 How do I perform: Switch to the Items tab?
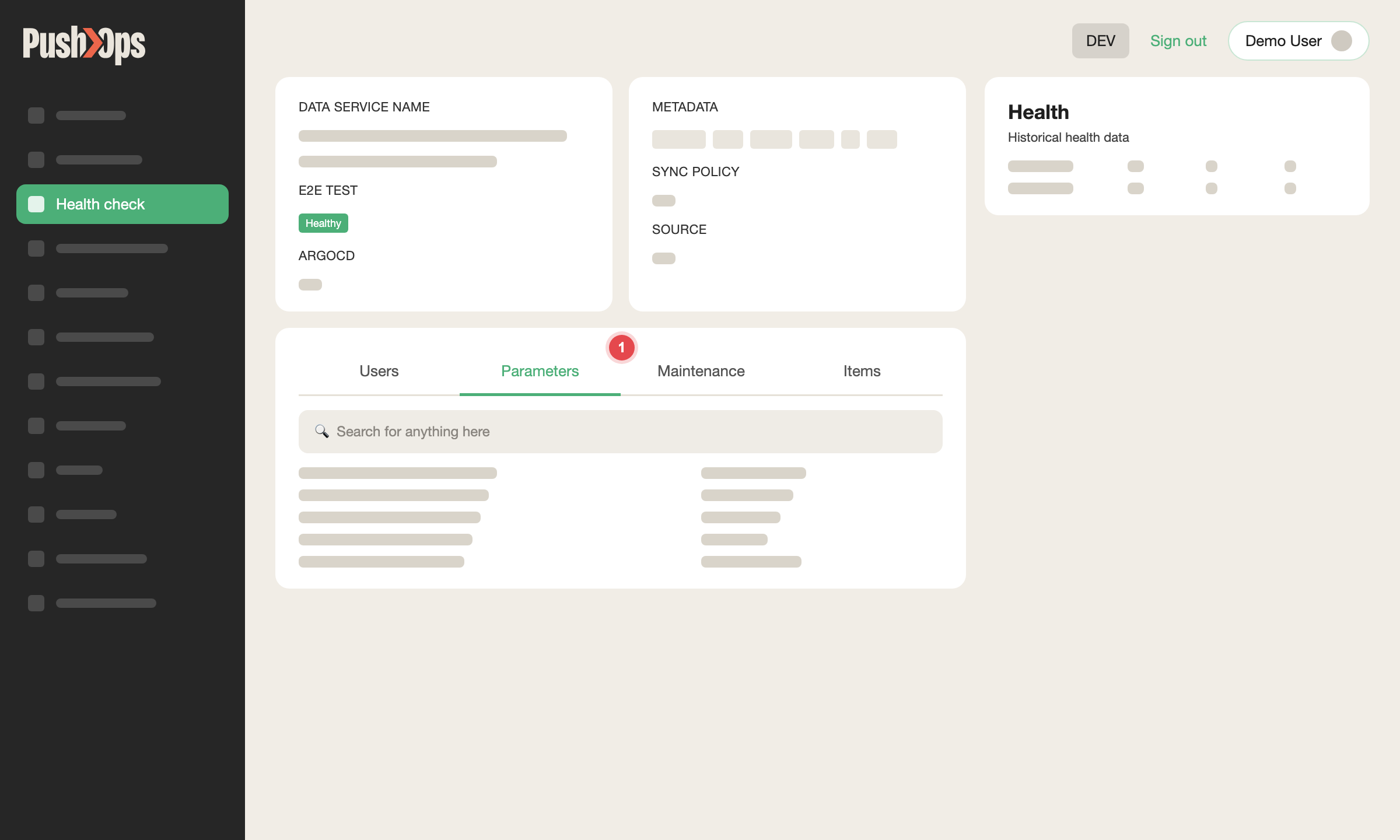pyautogui.click(x=862, y=371)
